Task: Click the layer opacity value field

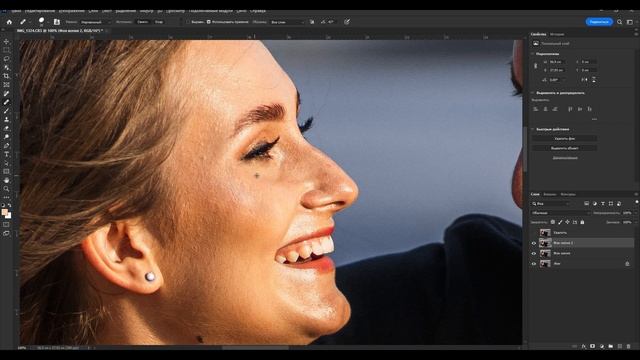Action: pyautogui.click(x=627, y=213)
